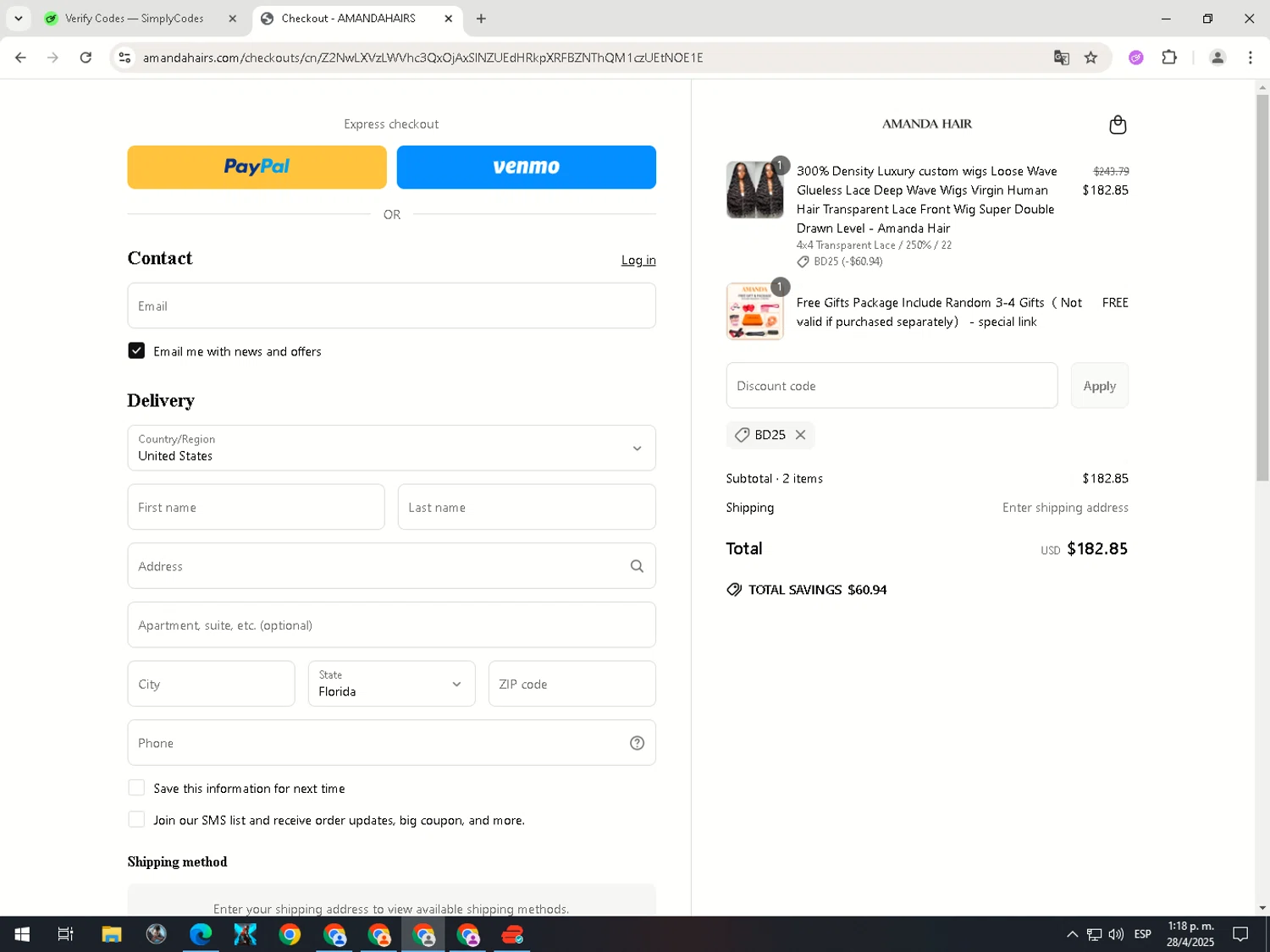Click the browser back arrow
1270x952 pixels.
20,58
